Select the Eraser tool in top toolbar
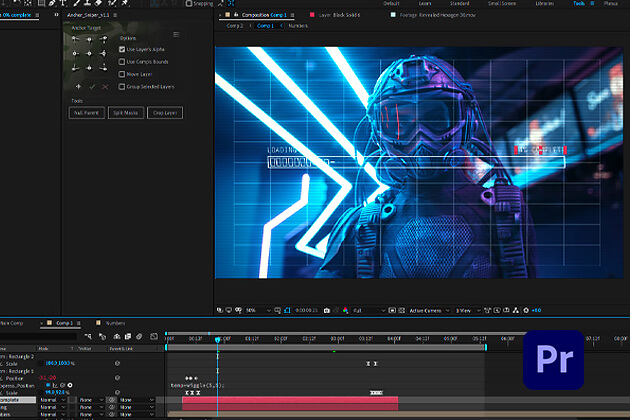 pyautogui.click(x=99, y=3)
